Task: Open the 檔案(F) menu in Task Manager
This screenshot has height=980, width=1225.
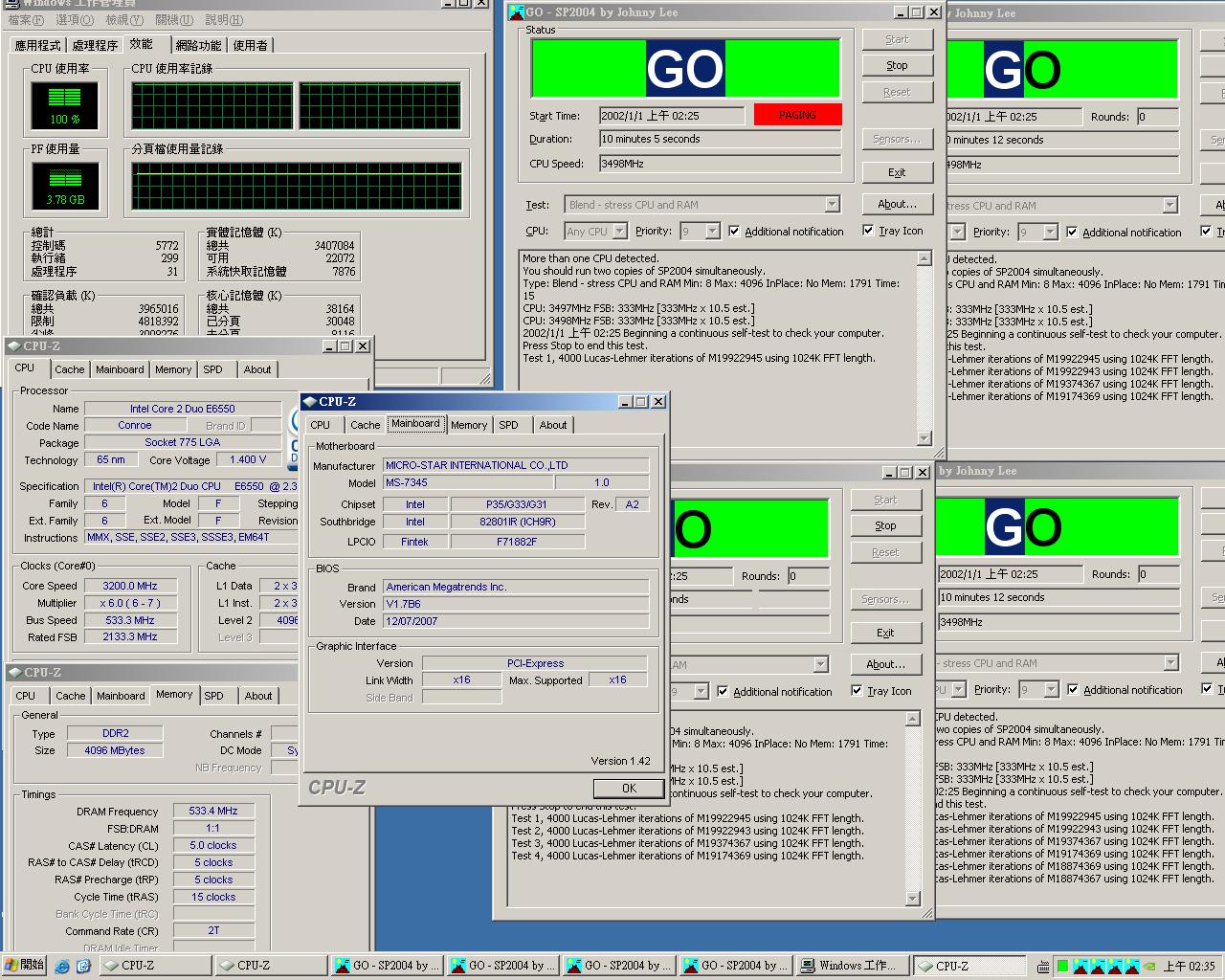Action: (x=26, y=20)
